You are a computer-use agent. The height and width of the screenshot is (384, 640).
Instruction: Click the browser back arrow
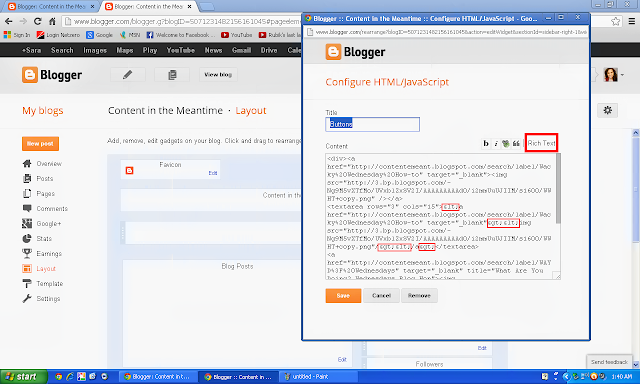pos(9,21)
